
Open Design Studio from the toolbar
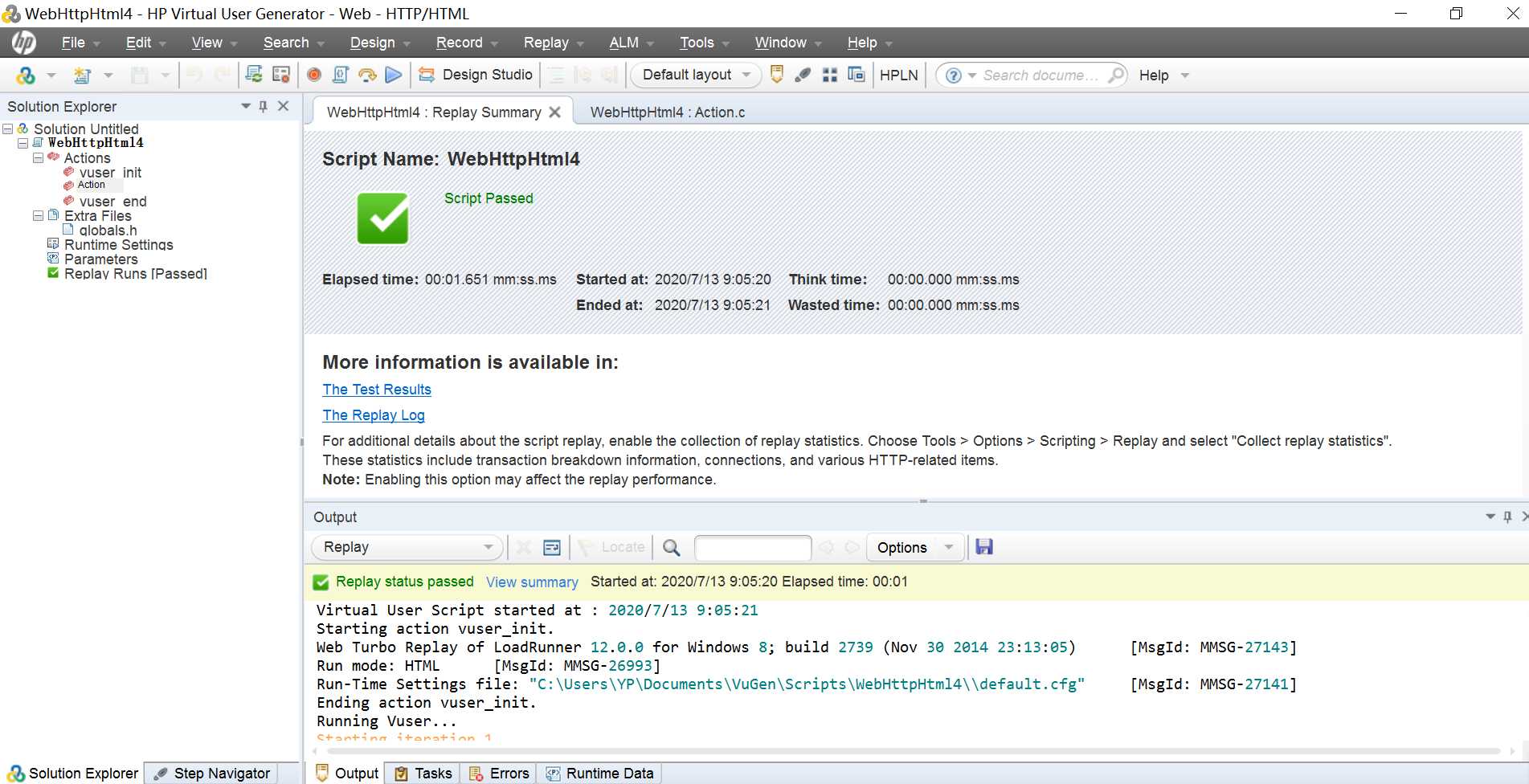point(475,75)
